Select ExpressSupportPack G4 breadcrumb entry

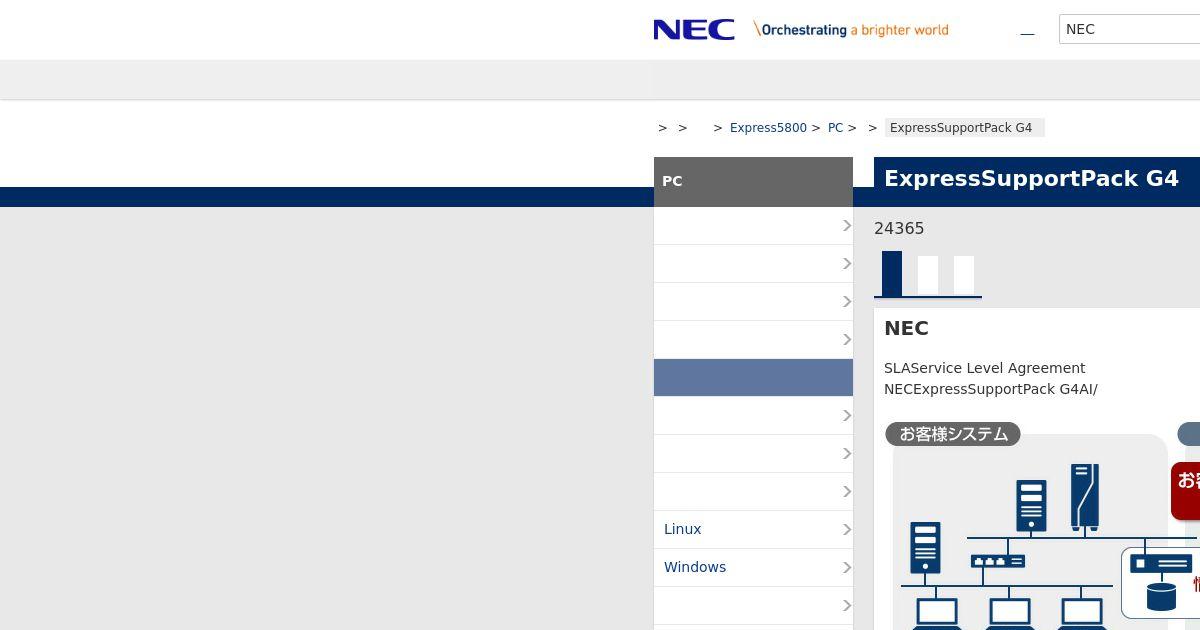(x=964, y=128)
